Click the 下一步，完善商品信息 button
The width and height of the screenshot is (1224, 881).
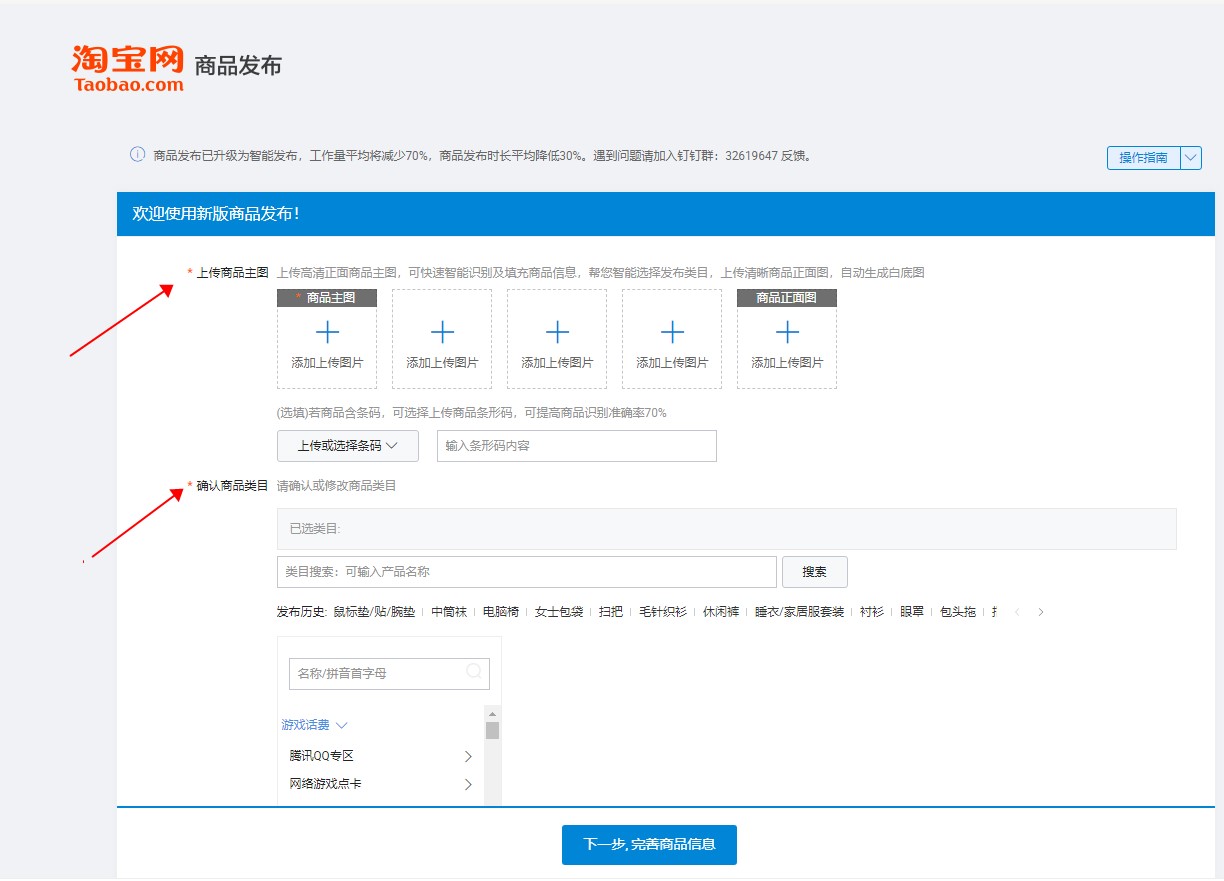tap(649, 844)
